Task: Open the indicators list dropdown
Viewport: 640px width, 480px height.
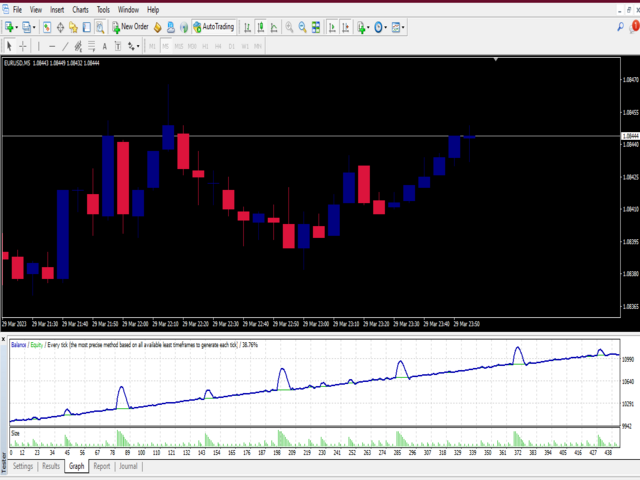Action: tap(363, 27)
